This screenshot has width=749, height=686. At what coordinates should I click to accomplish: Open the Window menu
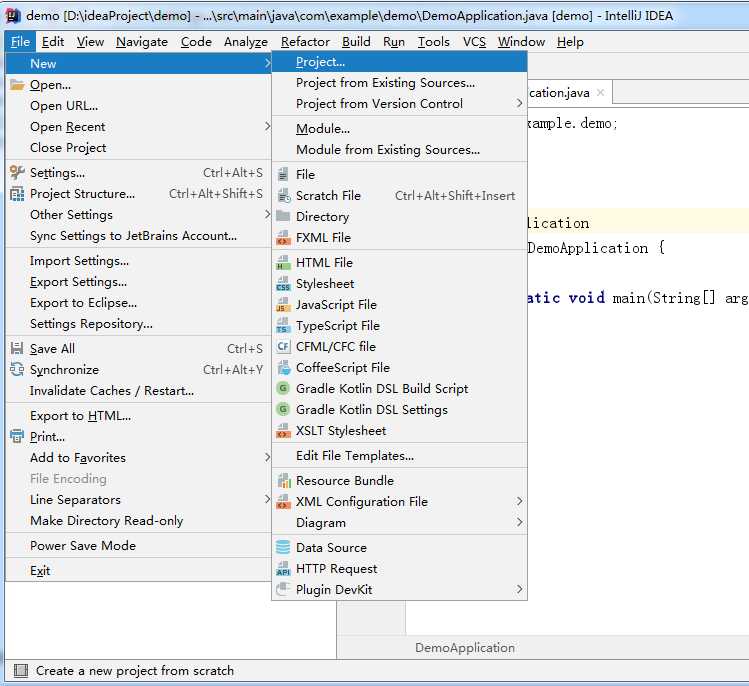pyautogui.click(x=521, y=42)
